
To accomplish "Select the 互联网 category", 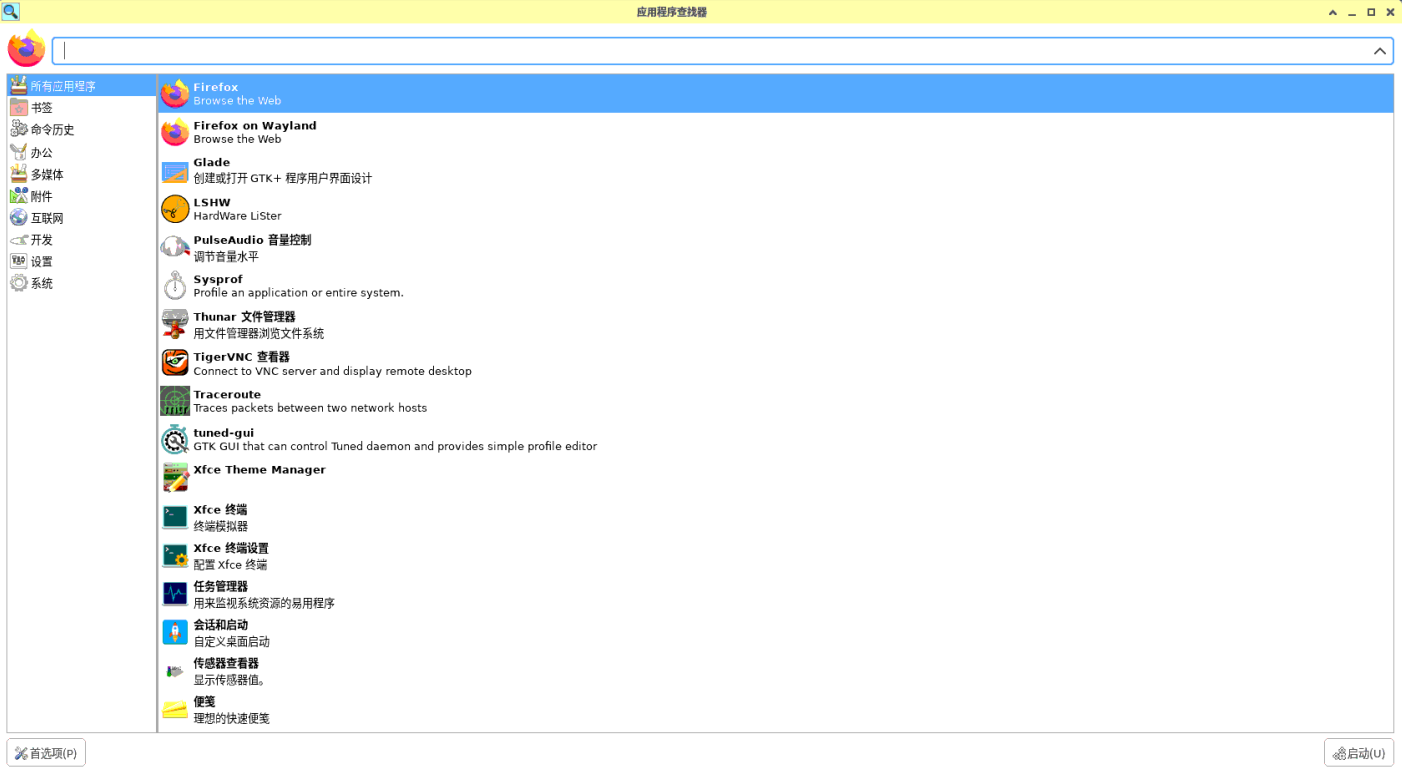I will click(46, 218).
